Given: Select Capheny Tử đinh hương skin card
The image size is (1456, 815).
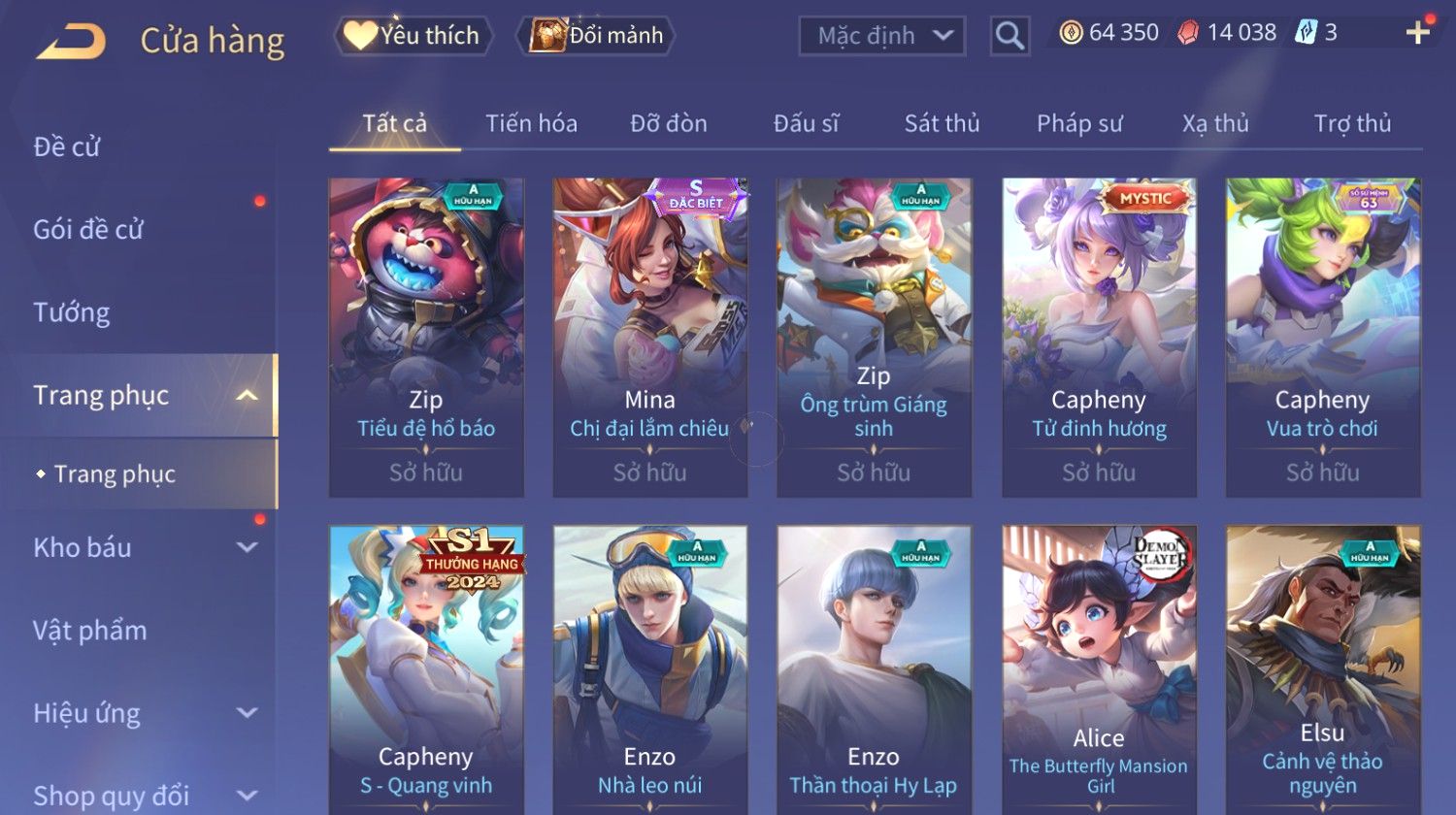Looking at the screenshot, I should point(1099,338).
